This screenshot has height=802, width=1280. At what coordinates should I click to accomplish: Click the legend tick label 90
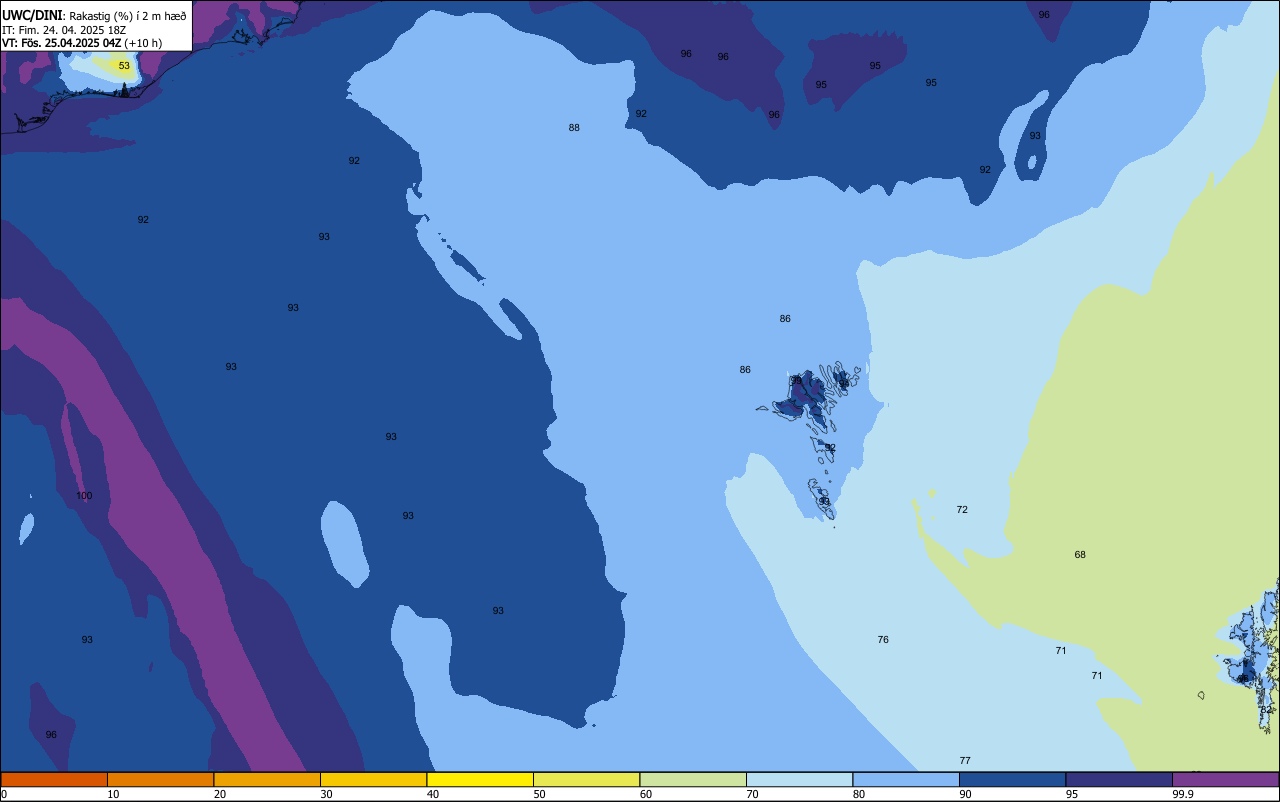pyautogui.click(x=965, y=794)
